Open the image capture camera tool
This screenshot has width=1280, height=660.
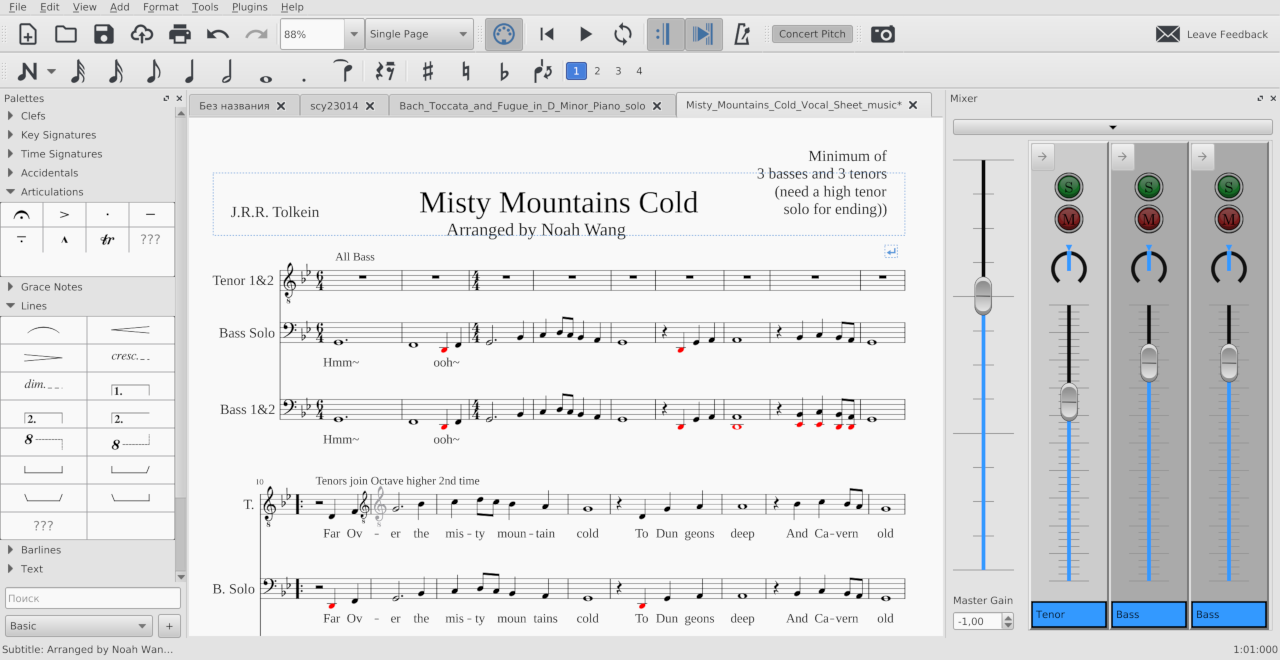coord(883,34)
